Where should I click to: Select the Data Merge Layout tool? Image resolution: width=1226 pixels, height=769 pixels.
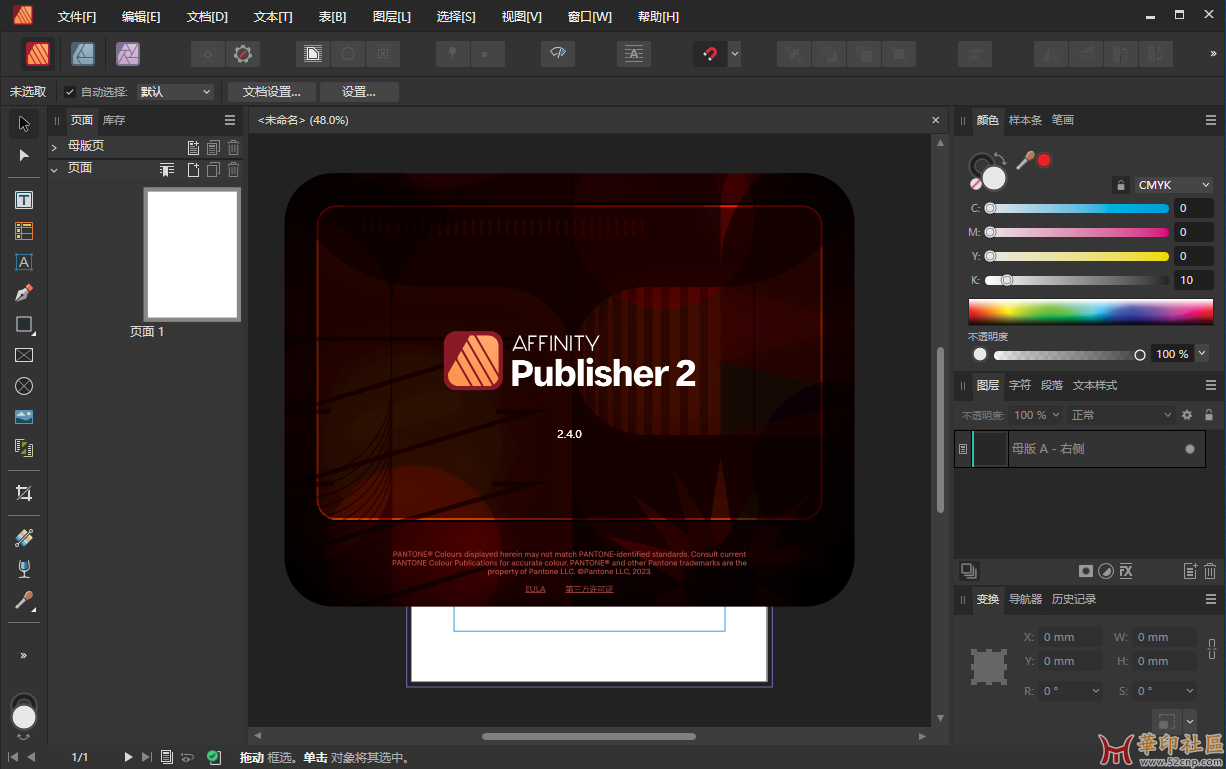coord(24,448)
